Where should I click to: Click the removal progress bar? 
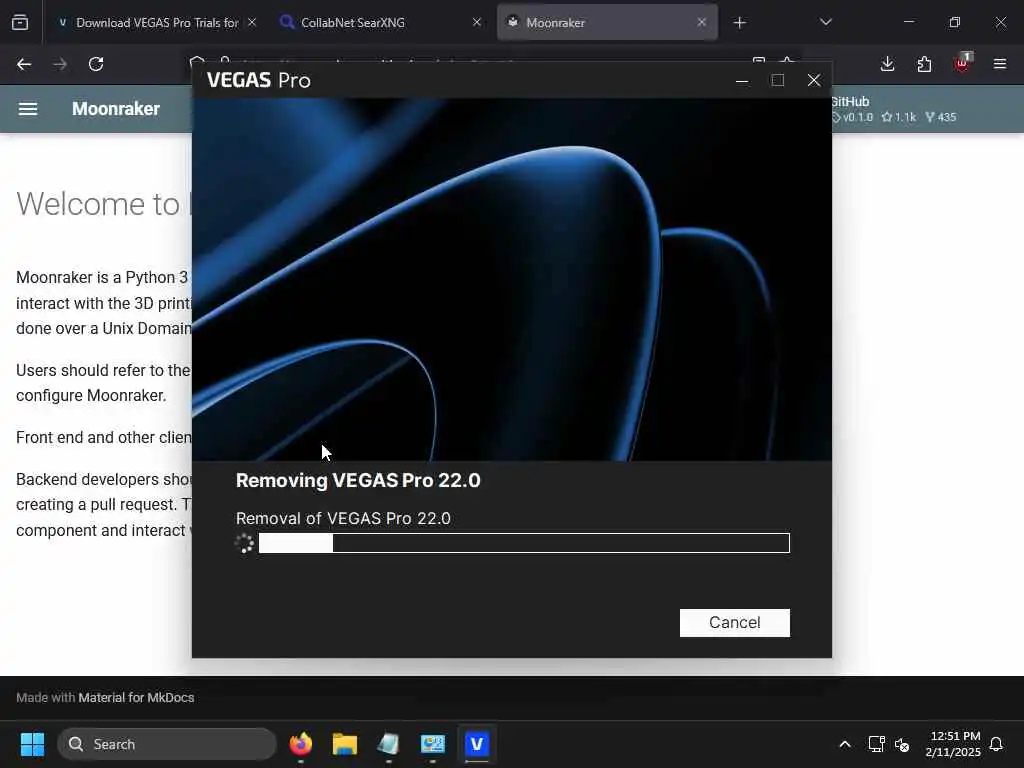(x=524, y=543)
